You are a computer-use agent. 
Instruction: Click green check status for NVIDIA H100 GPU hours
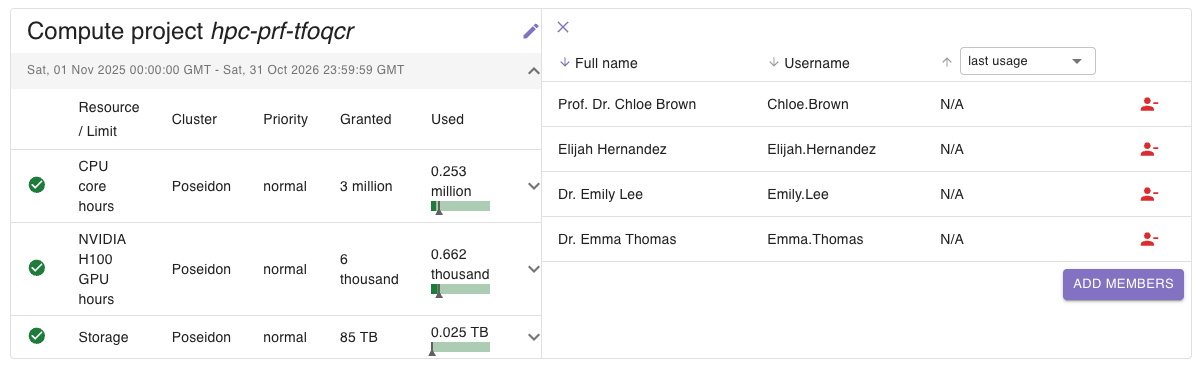pyautogui.click(x=37, y=268)
